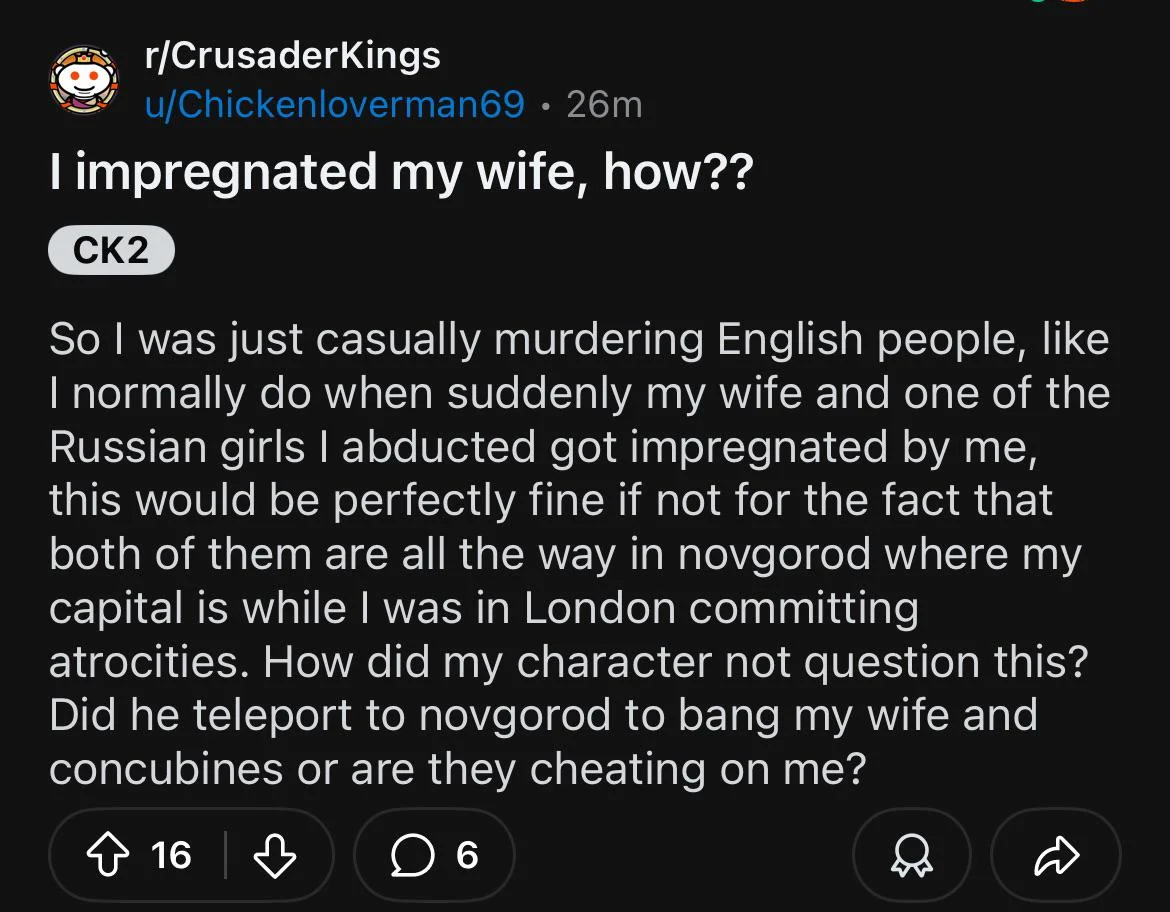The height and width of the screenshot is (912, 1170).
Task: Visit the r/CrusaderKings subreddit link
Action: pos(292,55)
